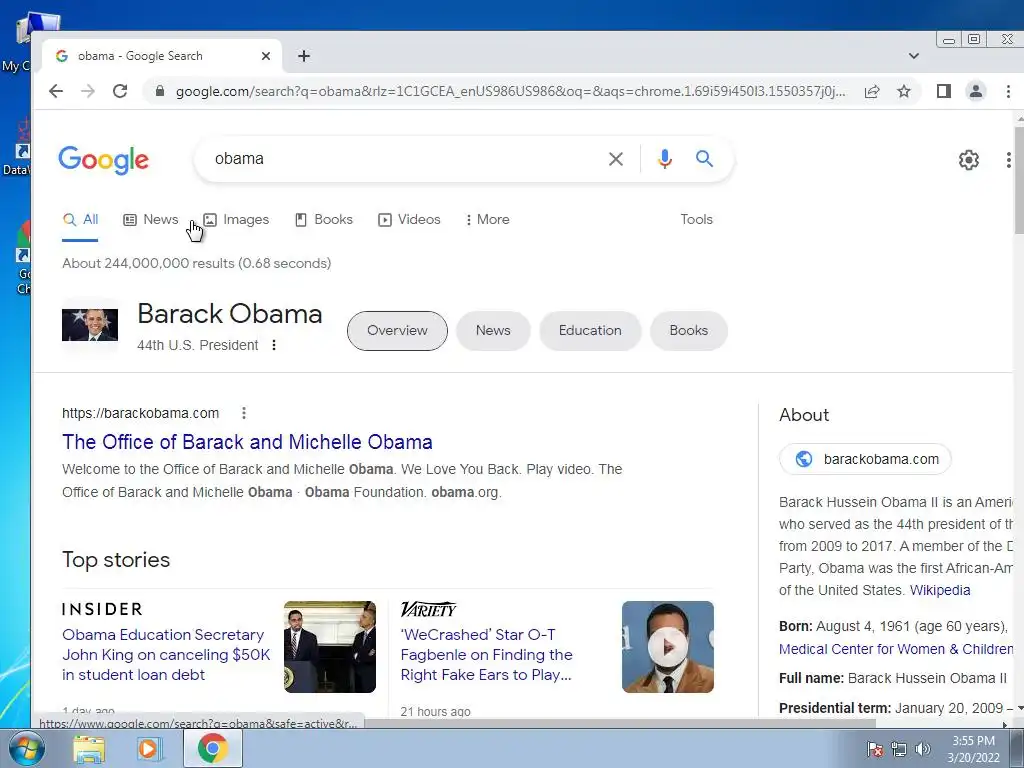The width and height of the screenshot is (1024, 768).
Task: Open the media player taskbar icon
Action: pyautogui.click(x=148, y=749)
